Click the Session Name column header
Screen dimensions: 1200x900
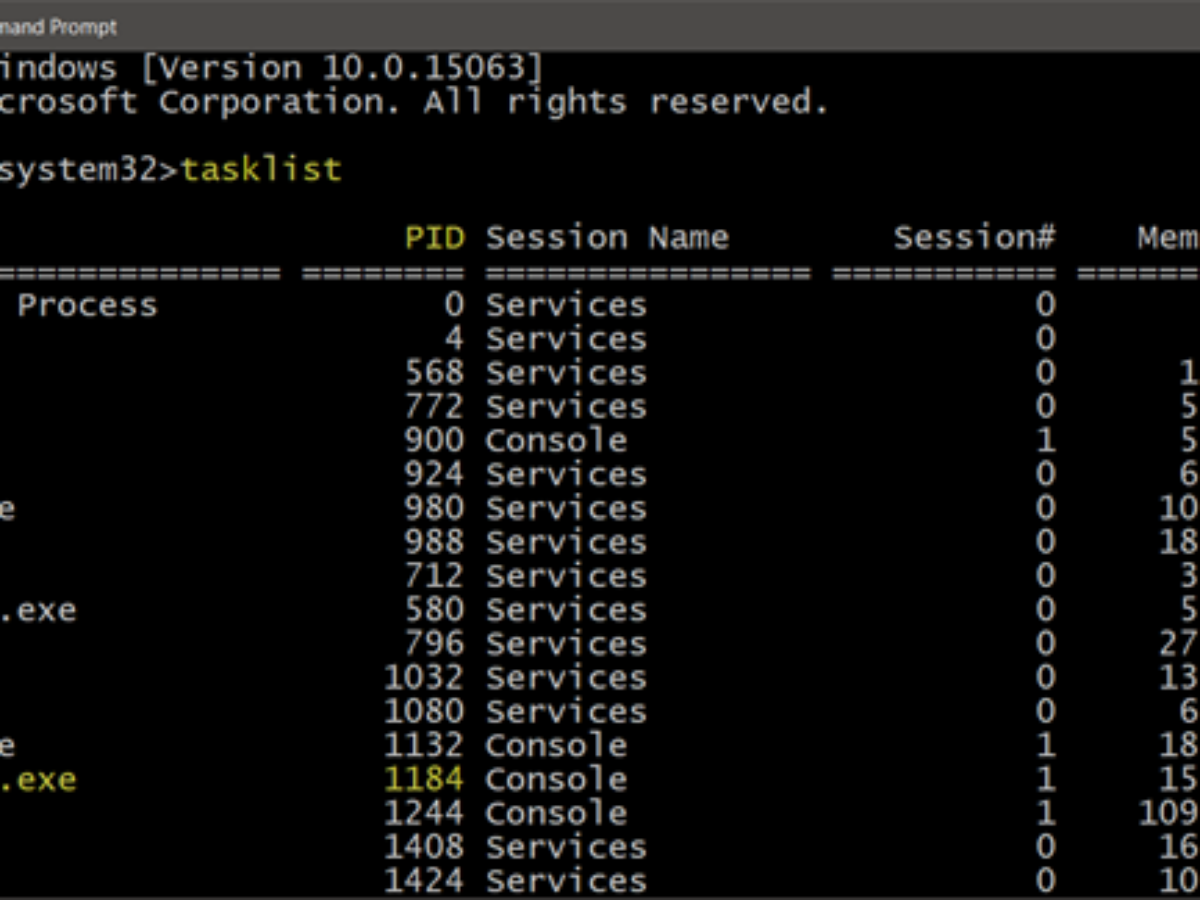click(607, 238)
